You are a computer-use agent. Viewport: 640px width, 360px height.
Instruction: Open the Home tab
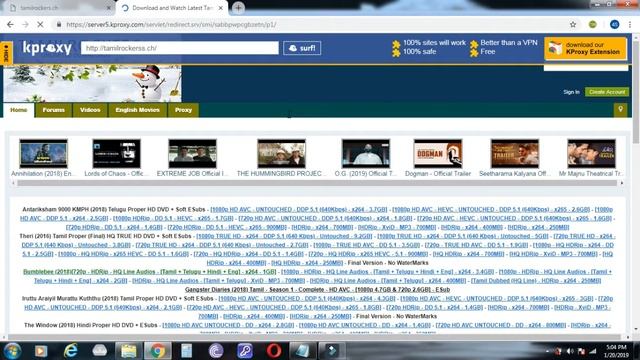pos(19,110)
